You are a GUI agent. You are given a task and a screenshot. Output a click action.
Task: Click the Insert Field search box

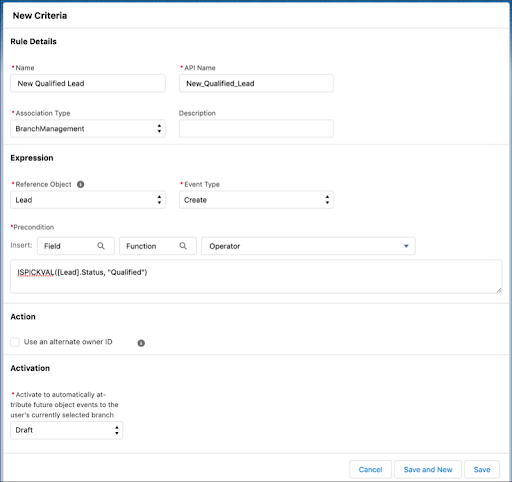tap(76, 246)
